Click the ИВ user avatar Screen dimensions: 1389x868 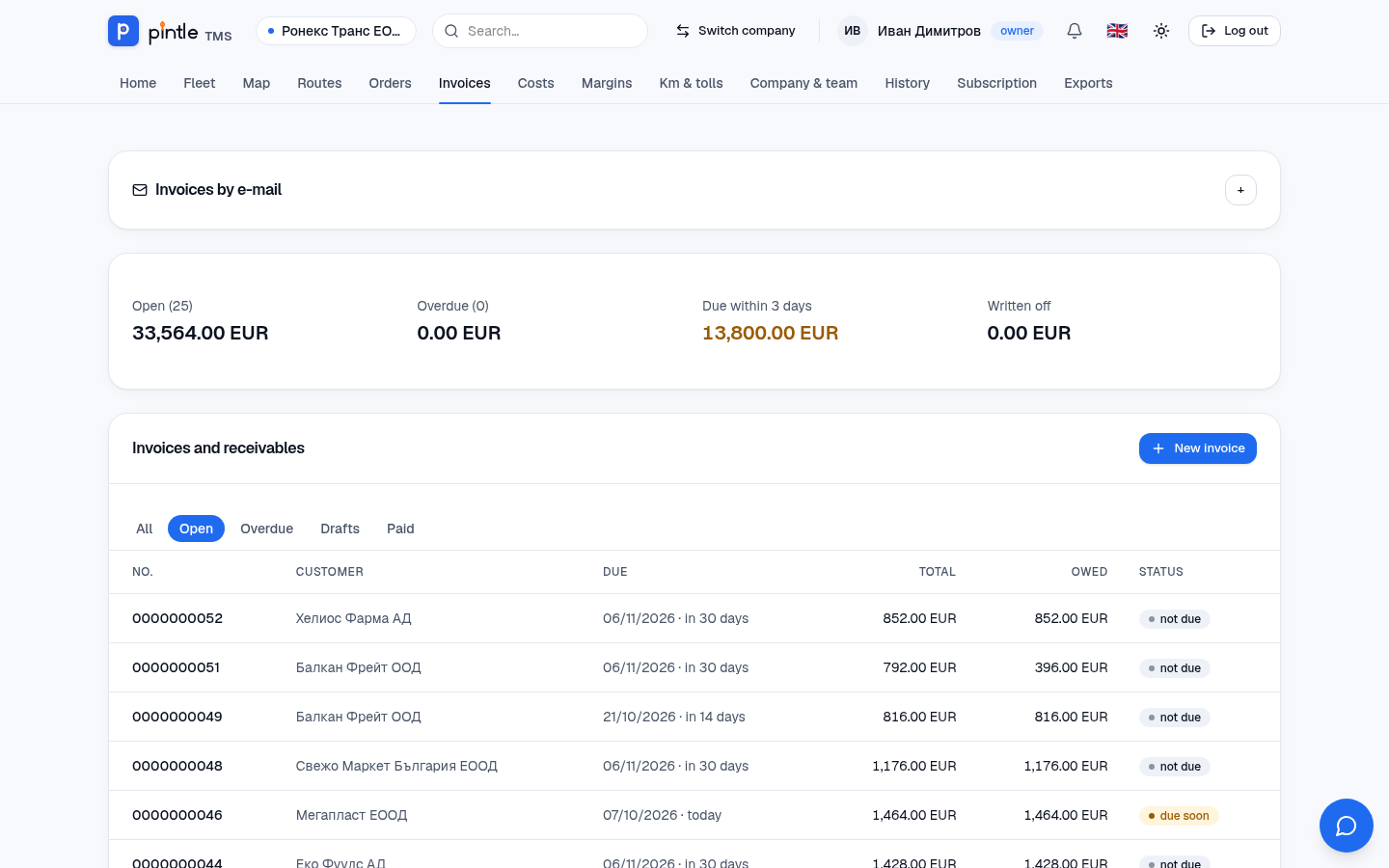pyautogui.click(x=853, y=31)
